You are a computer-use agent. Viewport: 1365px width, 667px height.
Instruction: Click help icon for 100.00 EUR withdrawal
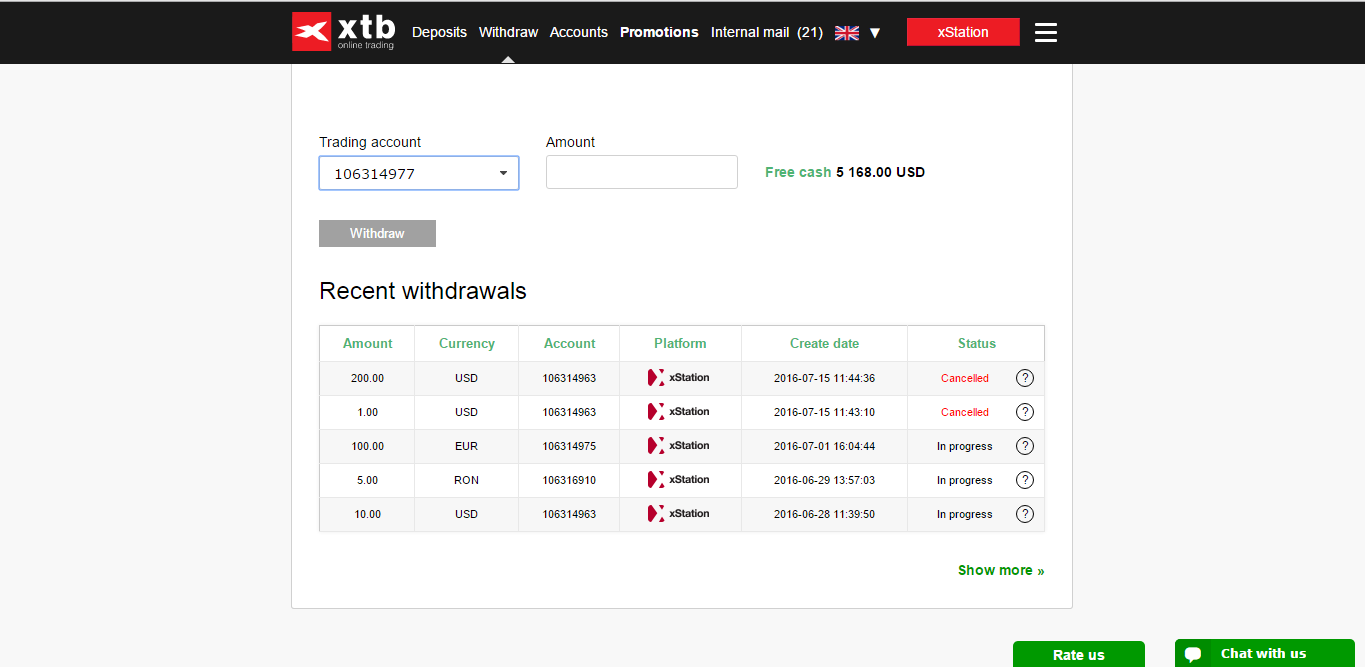click(1024, 446)
